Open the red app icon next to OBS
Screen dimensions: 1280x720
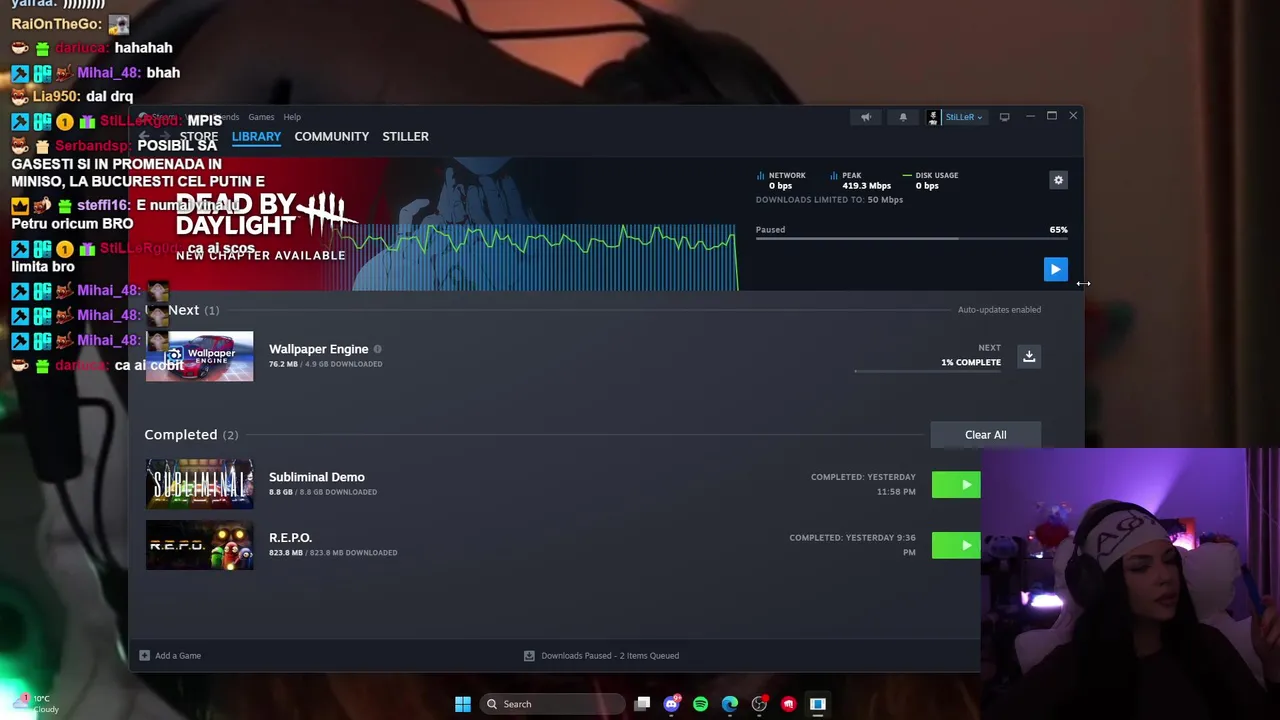click(788, 704)
